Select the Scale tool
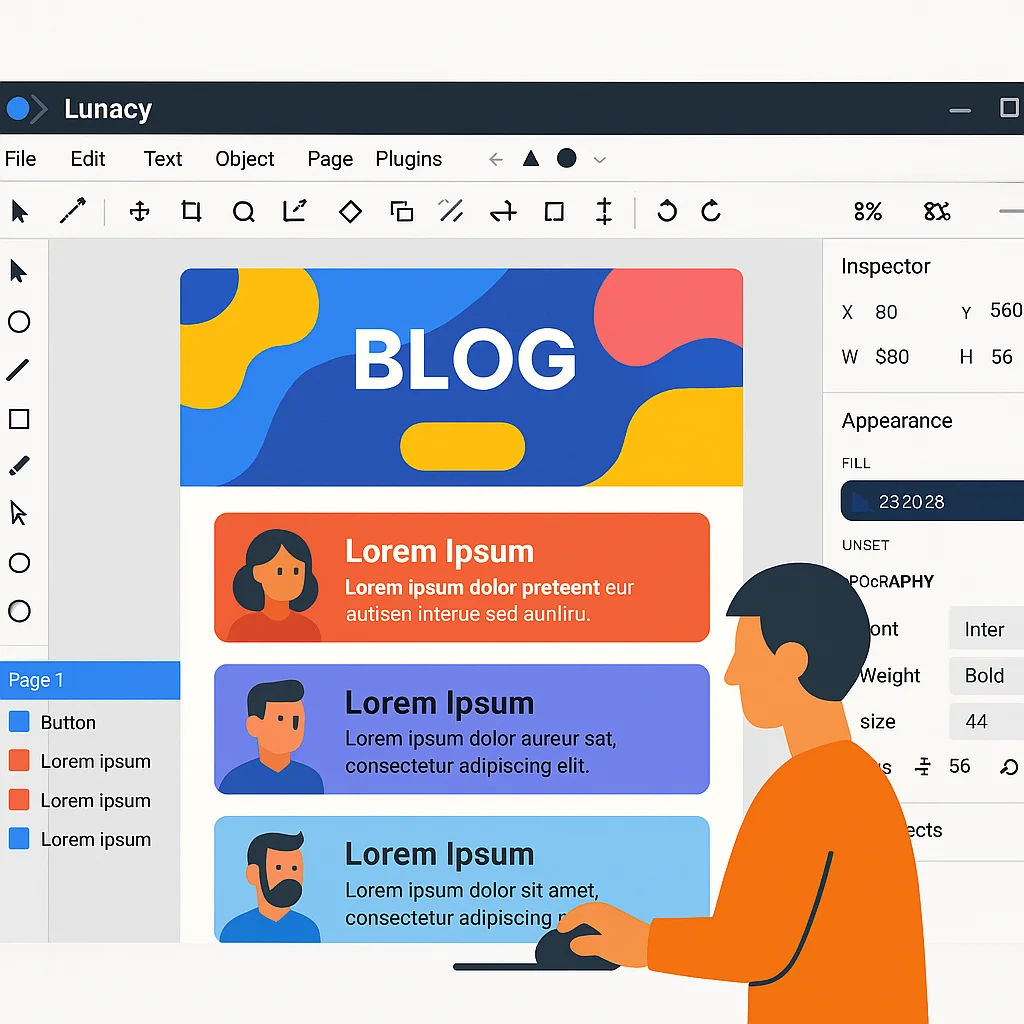This screenshot has height=1024, width=1024. click(294, 211)
